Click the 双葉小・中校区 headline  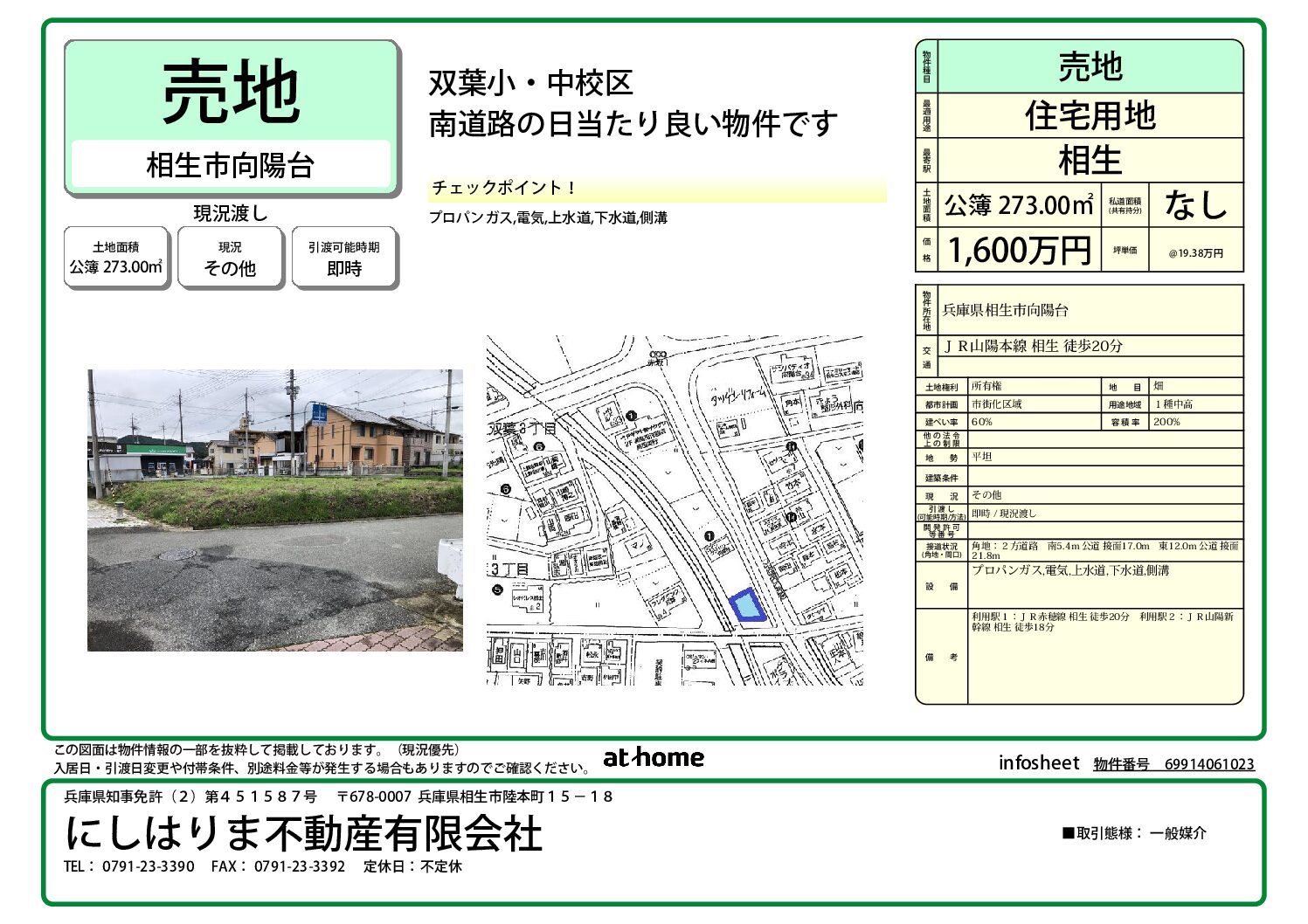(x=530, y=83)
